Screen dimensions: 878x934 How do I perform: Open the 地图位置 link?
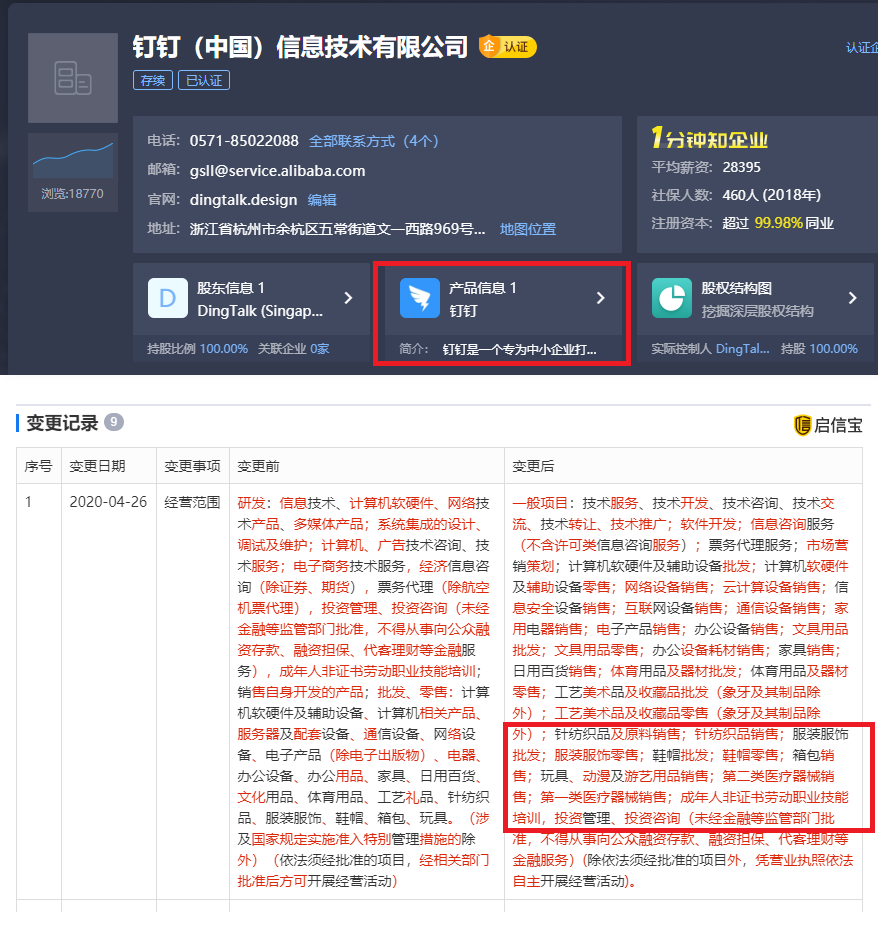(528, 229)
